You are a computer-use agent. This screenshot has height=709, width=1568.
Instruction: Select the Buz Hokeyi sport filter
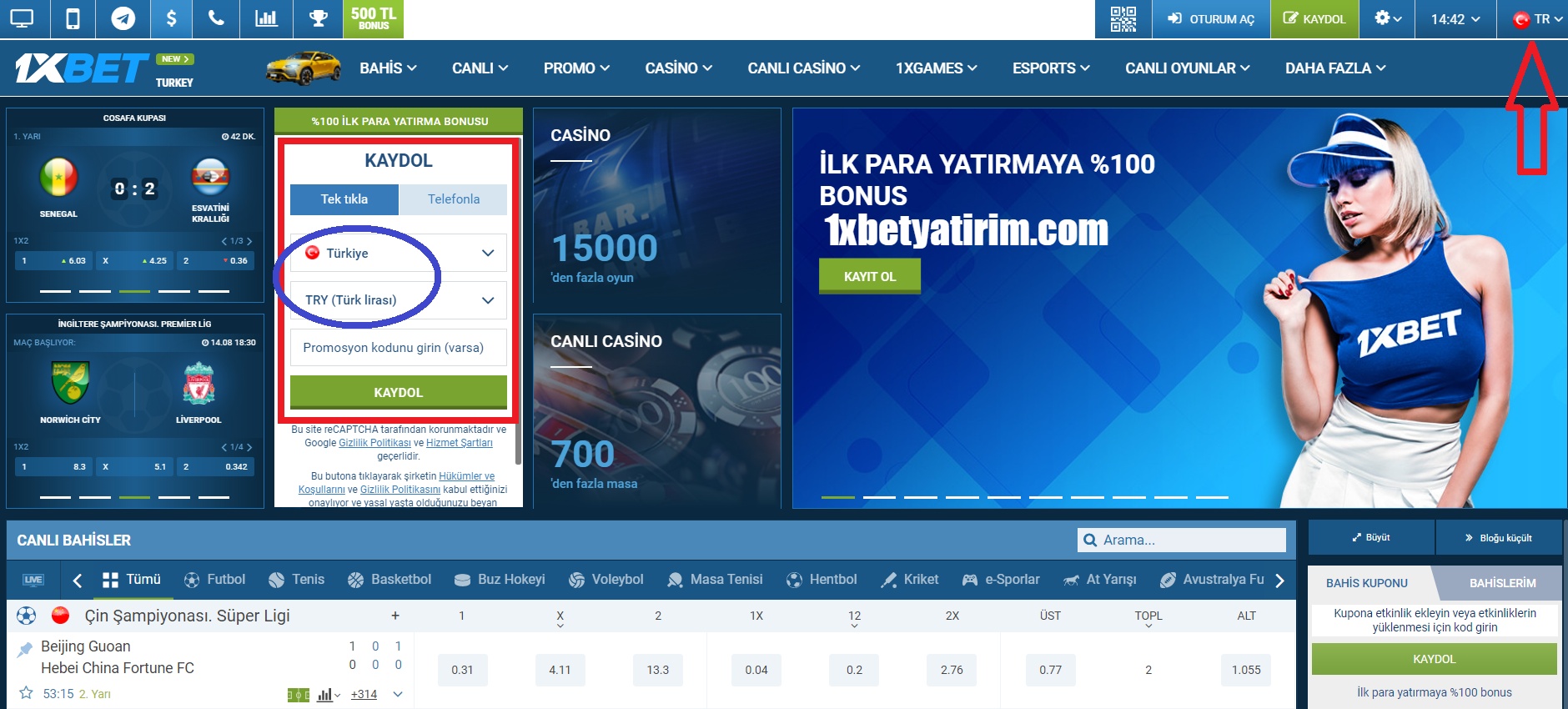[499, 580]
